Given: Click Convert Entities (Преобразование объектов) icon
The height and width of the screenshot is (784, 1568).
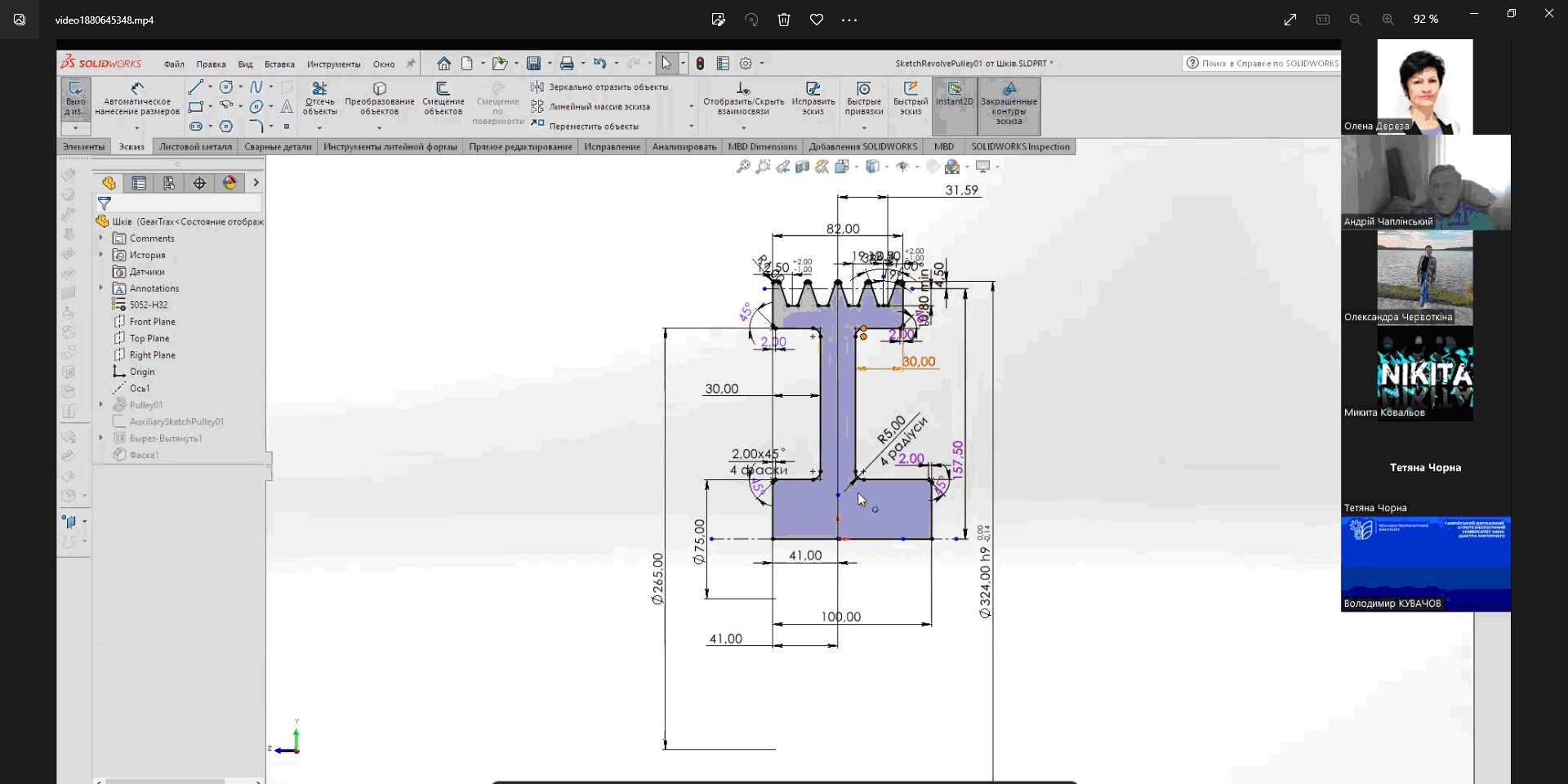Looking at the screenshot, I should point(379,88).
